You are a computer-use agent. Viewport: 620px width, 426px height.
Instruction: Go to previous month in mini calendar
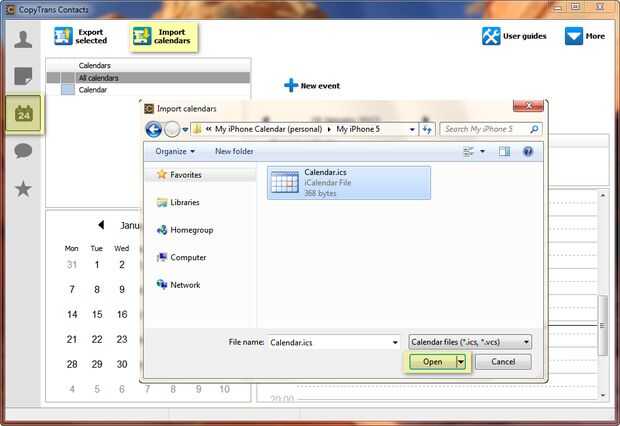point(101,225)
